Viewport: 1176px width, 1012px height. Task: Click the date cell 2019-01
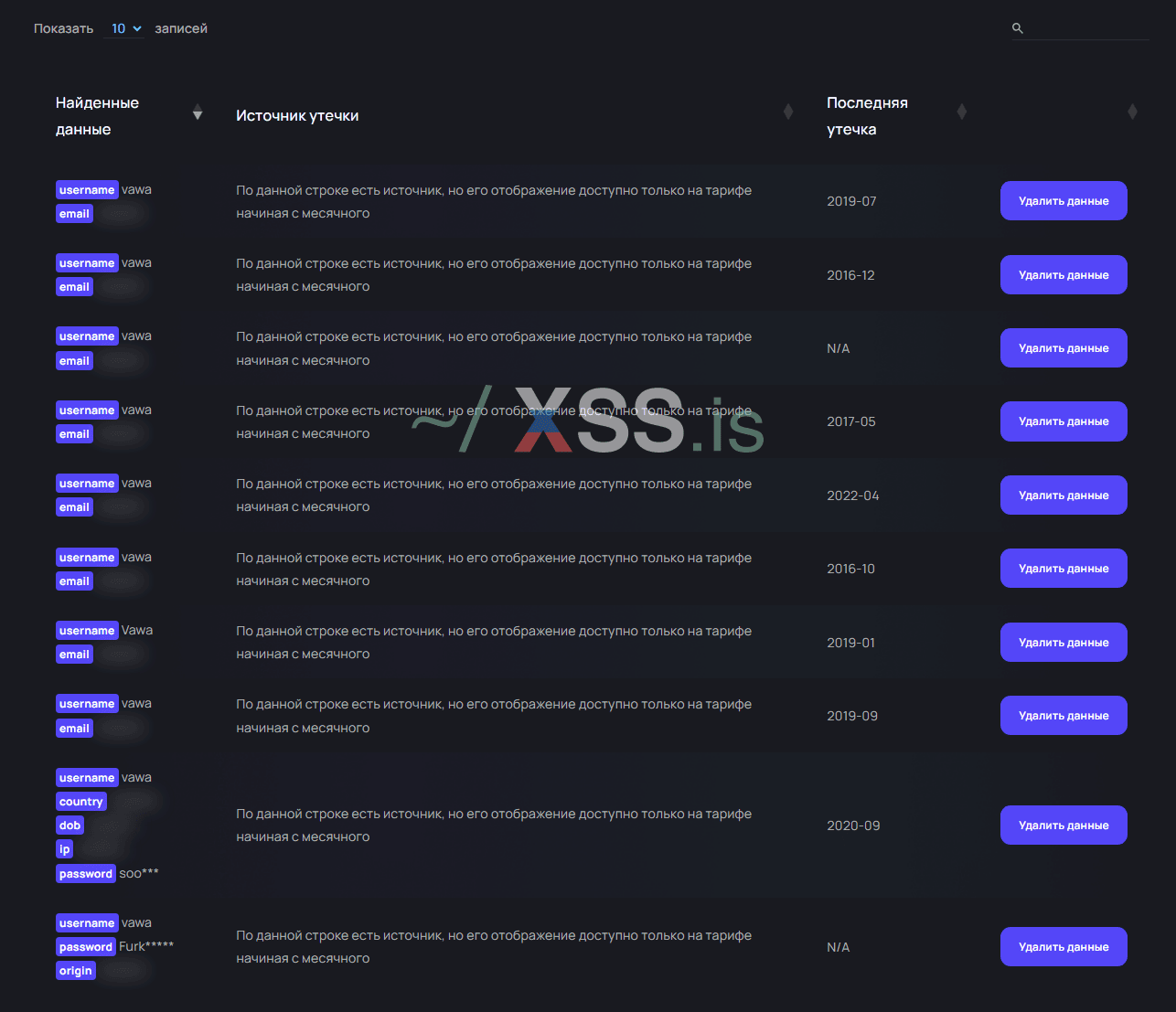pyautogui.click(x=850, y=643)
